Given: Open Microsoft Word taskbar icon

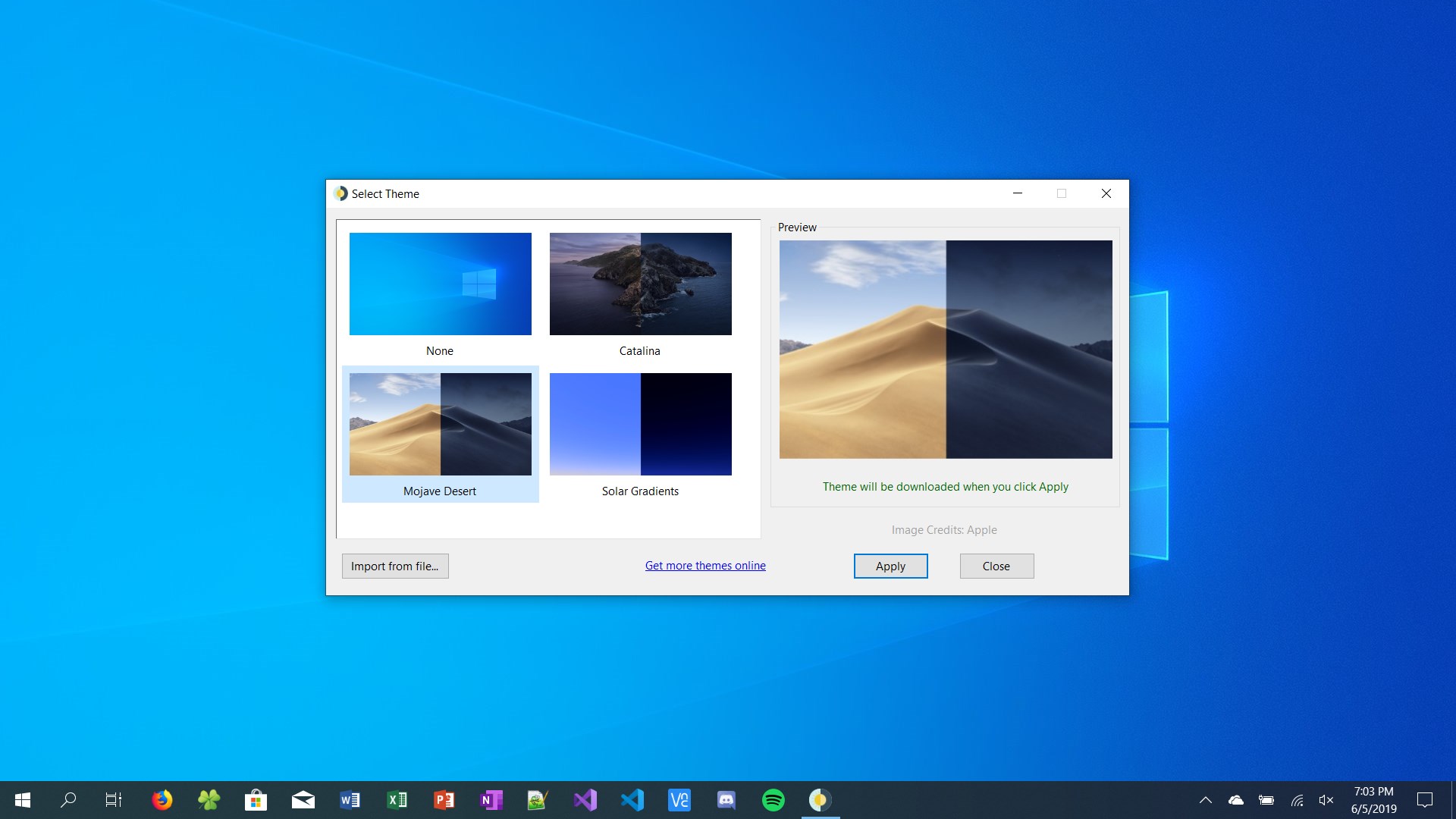Looking at the screenshot, I should pyautogui.click(x=350, y=800).
